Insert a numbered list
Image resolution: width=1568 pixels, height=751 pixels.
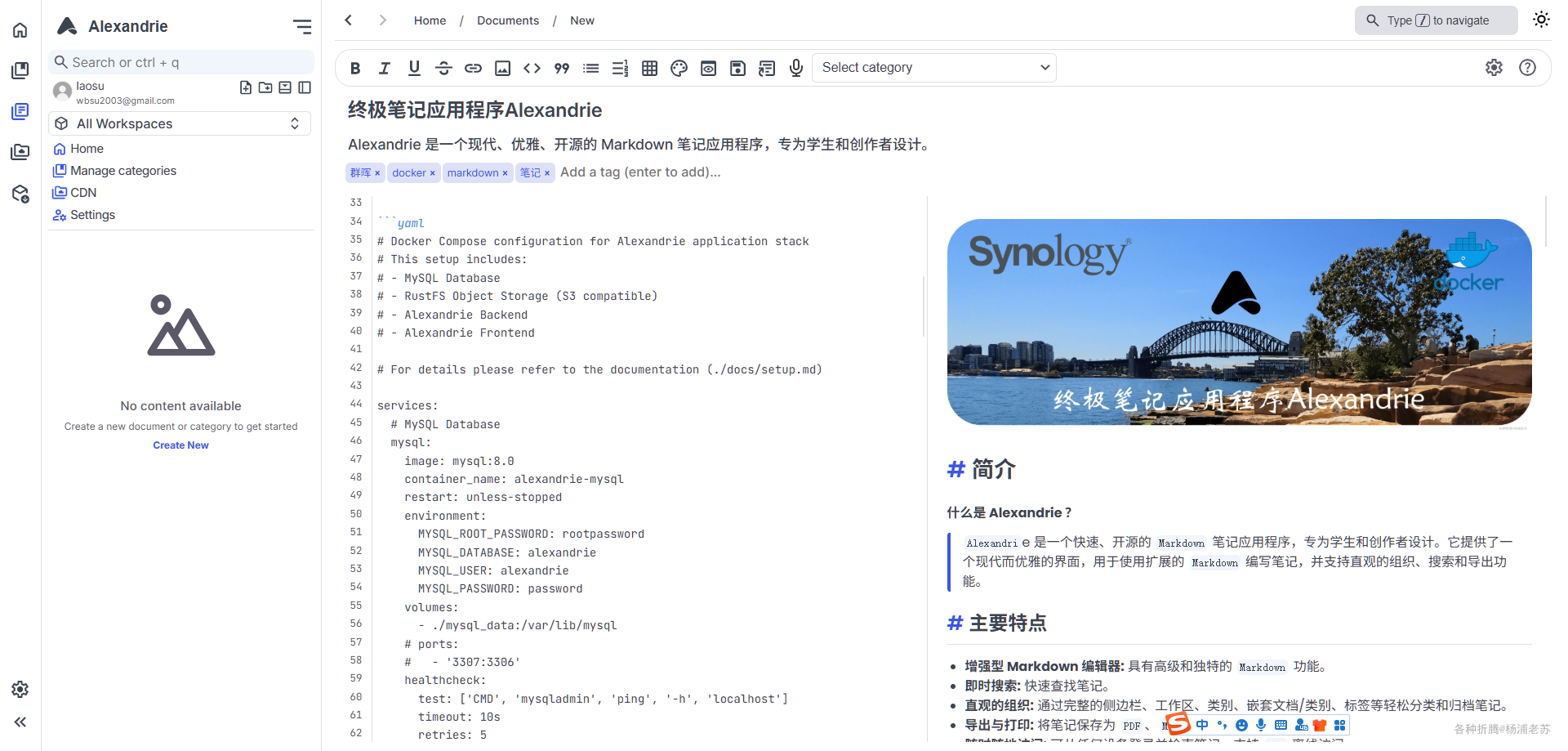click(620, 69)
